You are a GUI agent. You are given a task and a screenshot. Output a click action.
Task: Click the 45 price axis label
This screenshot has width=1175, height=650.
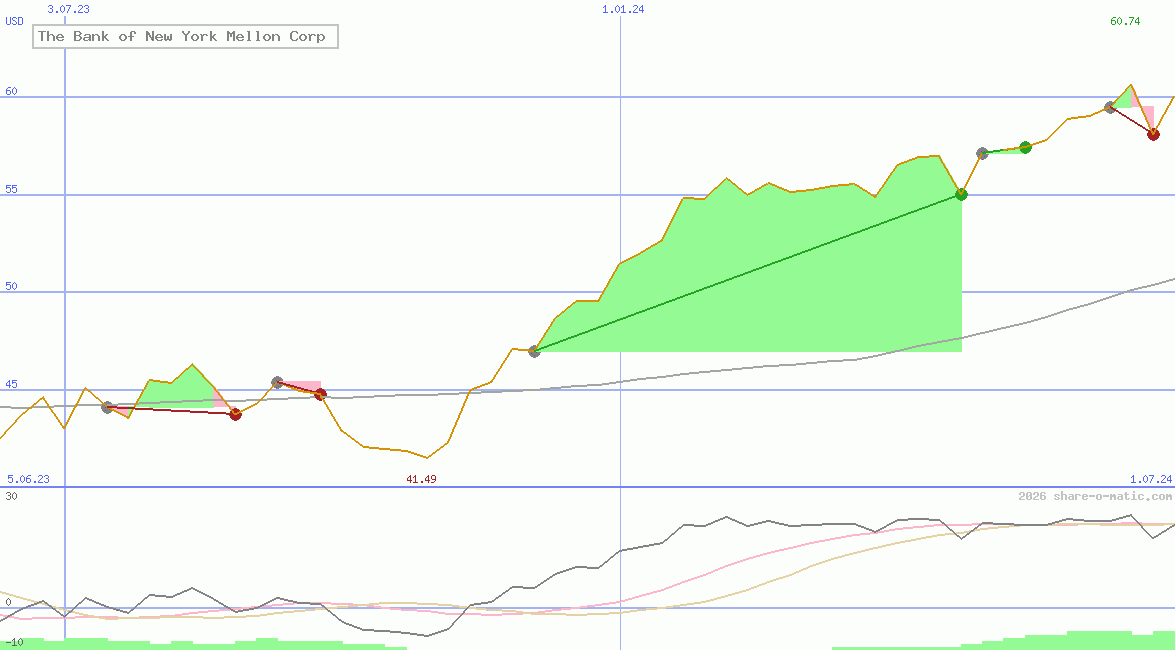11,385
